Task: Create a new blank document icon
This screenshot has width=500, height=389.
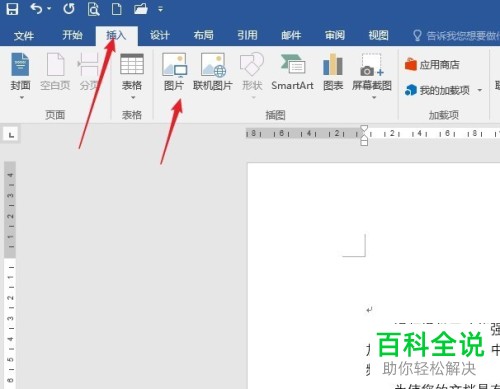Action: [116, 9]
